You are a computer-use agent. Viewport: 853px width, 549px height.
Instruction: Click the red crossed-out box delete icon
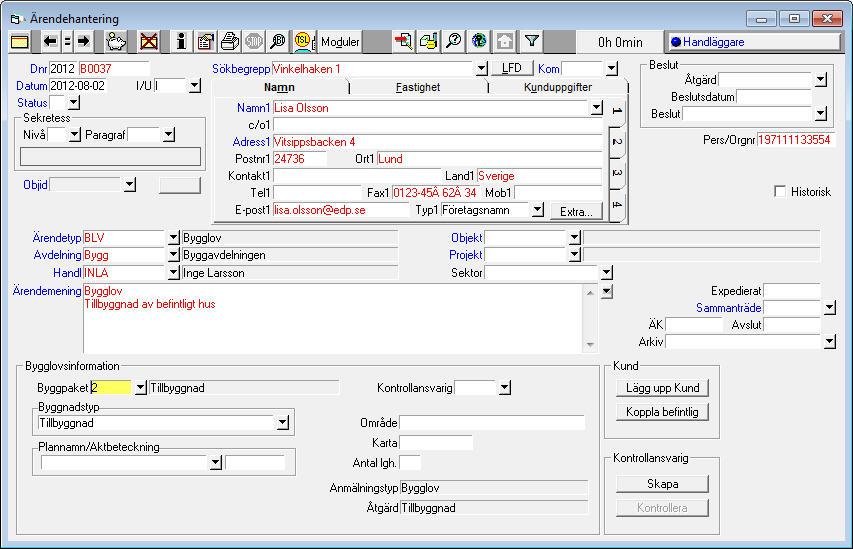149,42
